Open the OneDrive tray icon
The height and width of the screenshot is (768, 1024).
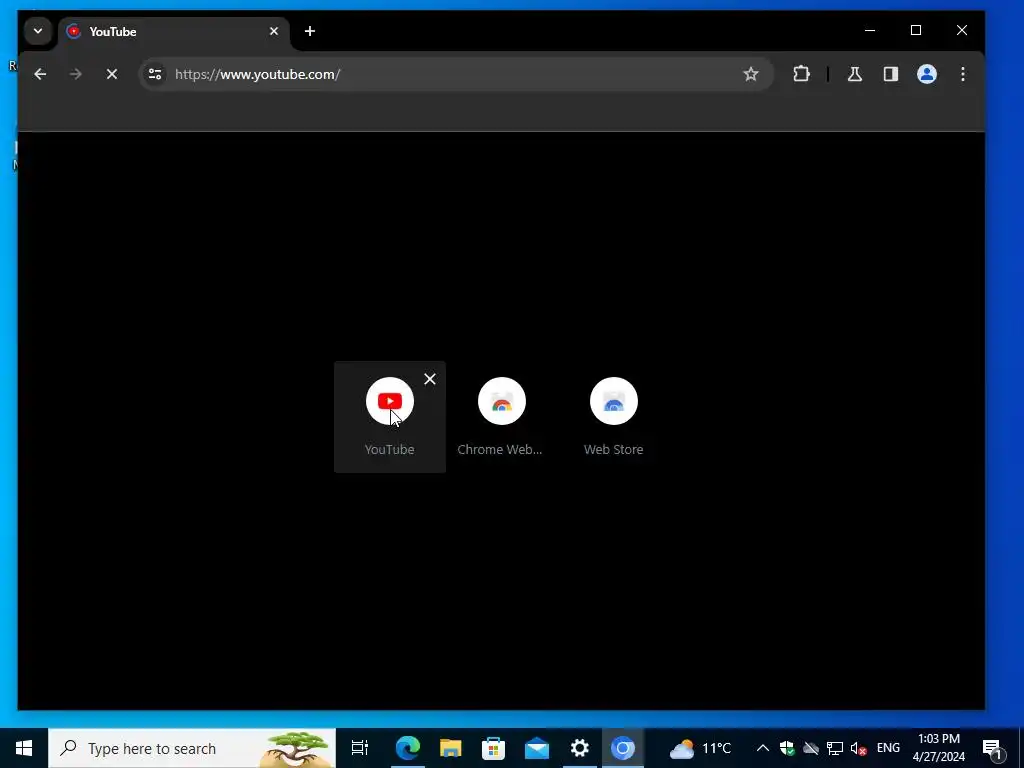[x=811, y=748]
